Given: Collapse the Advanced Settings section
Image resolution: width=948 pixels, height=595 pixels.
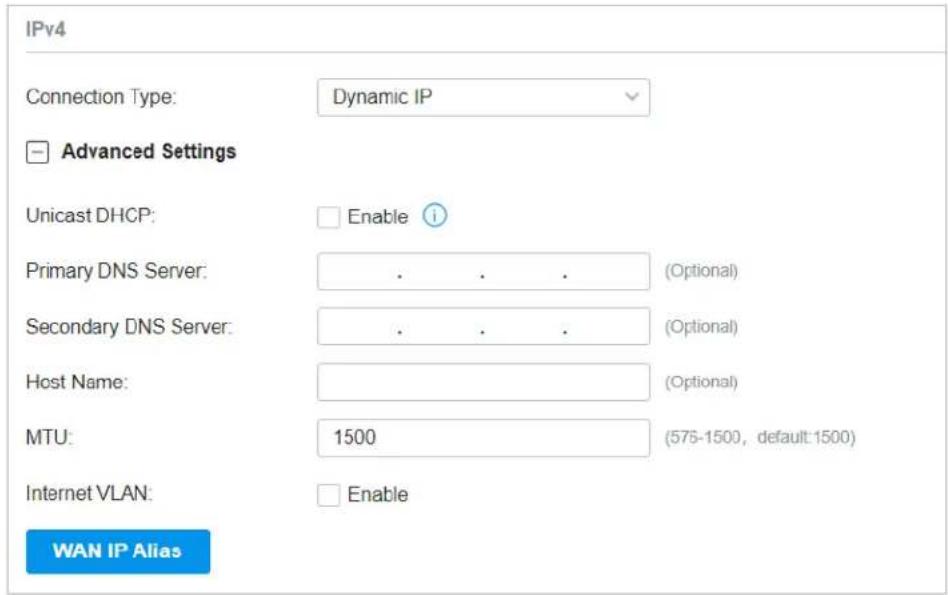Looking at the screenshot, I should (x=37, y=152).
